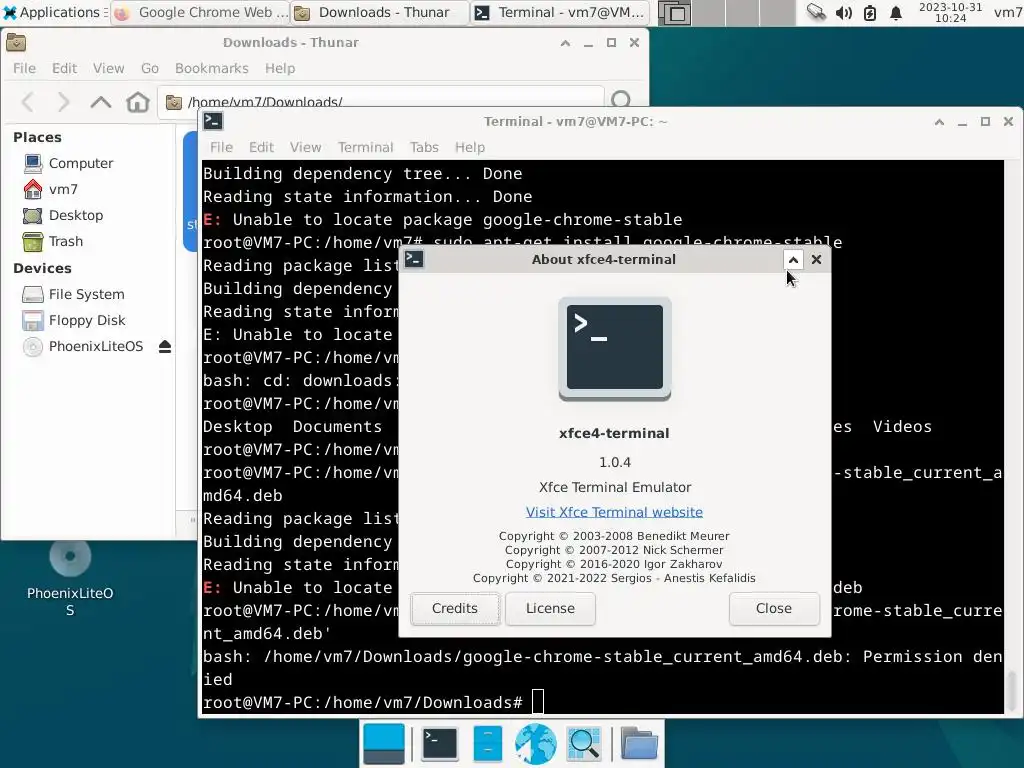Click the xfce4-terminal version 1.0.4 text

pos(615,462)
